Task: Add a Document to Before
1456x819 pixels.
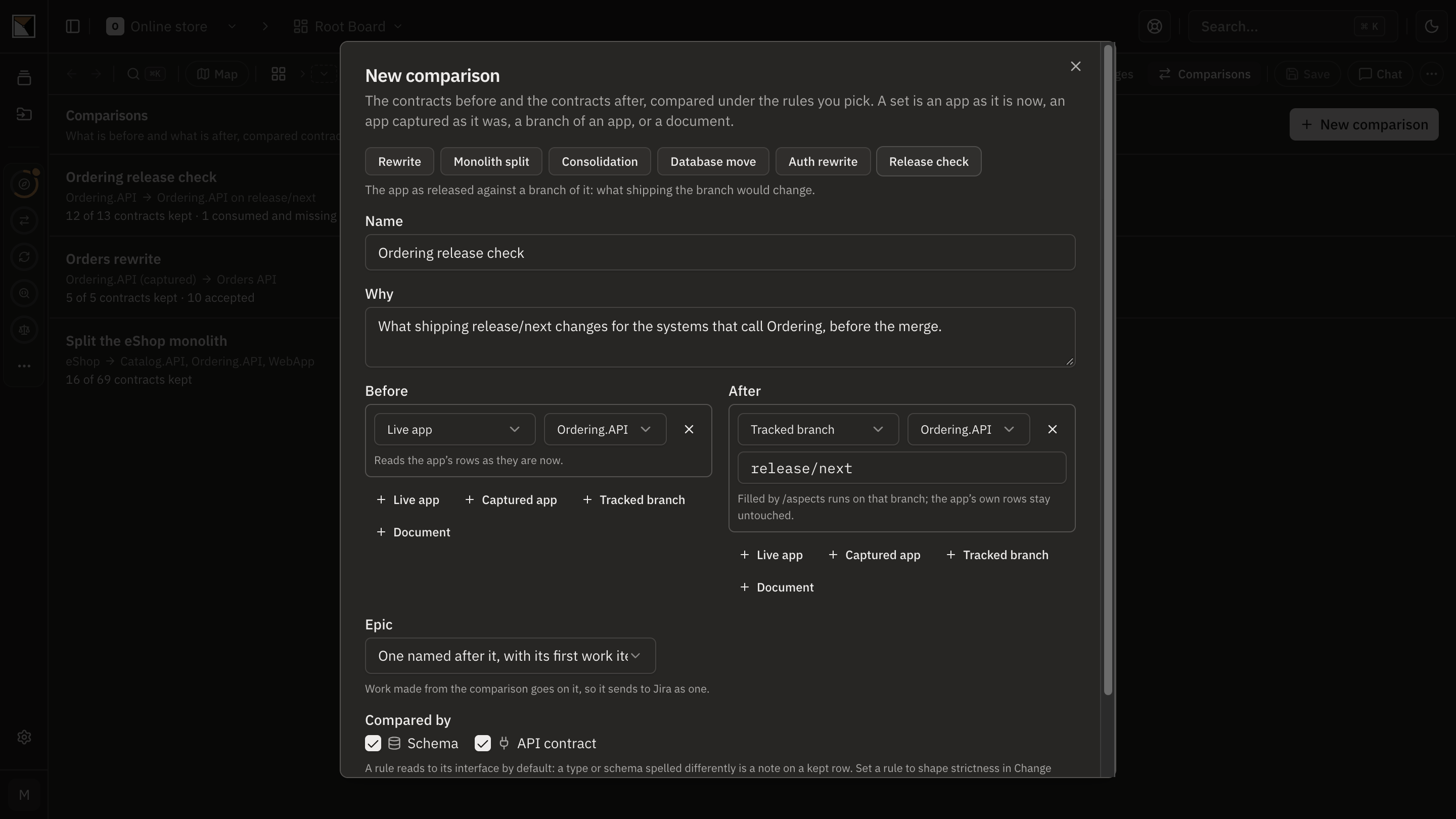Action: [x=413, y=532]
